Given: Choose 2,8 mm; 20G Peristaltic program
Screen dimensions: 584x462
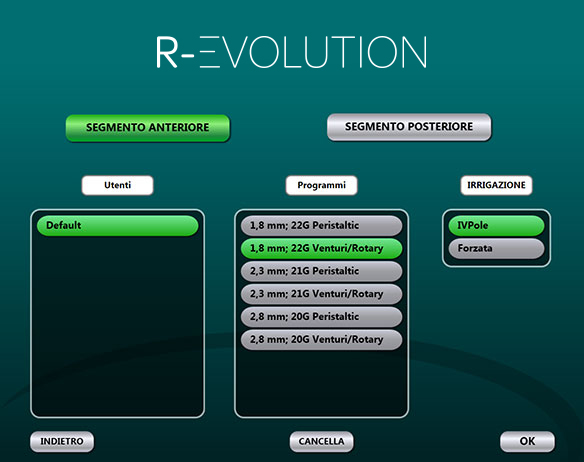Looking at the screenshot, I should [321, 317].
